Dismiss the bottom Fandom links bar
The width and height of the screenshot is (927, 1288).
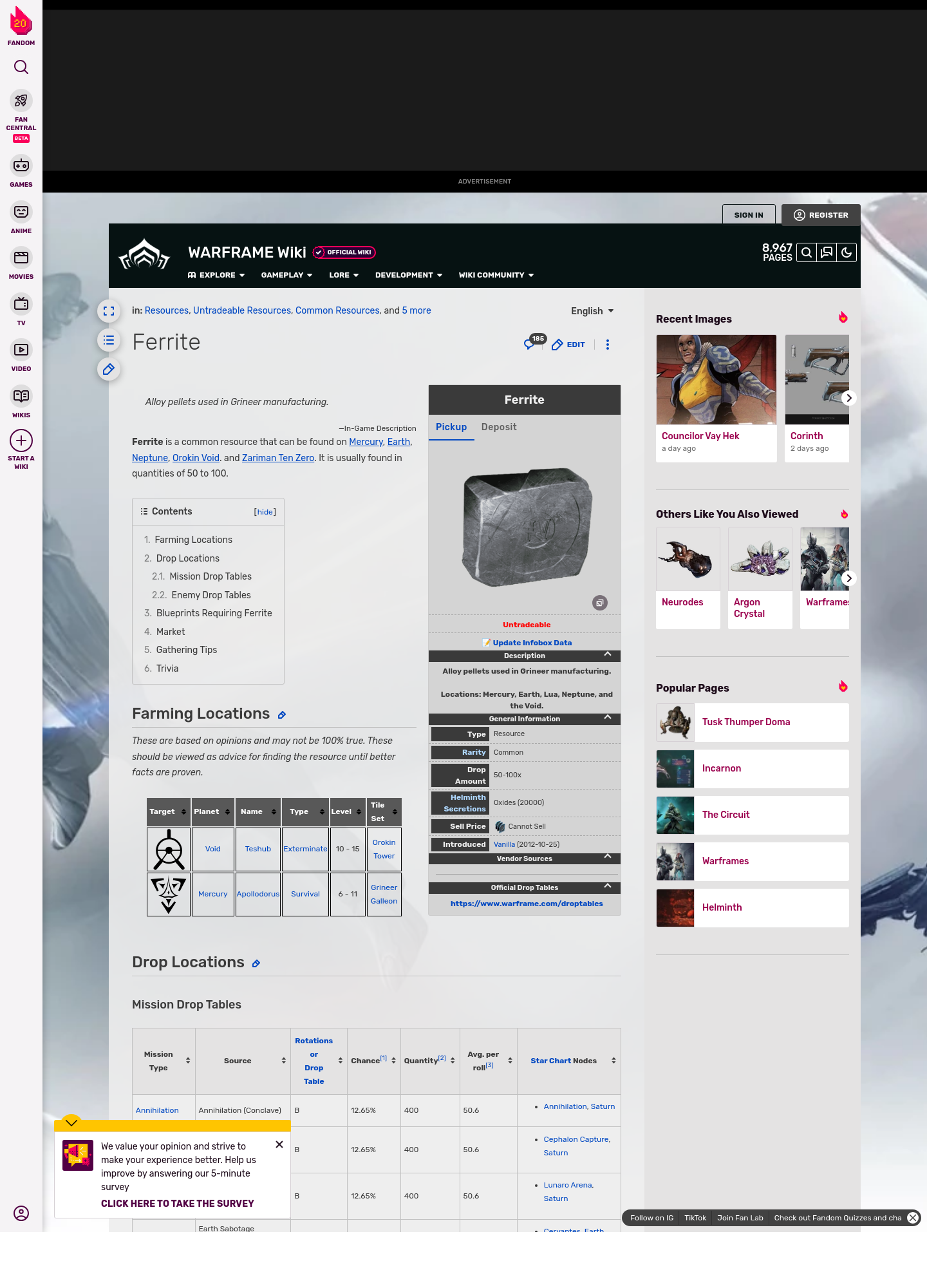tap(913, 1218)
